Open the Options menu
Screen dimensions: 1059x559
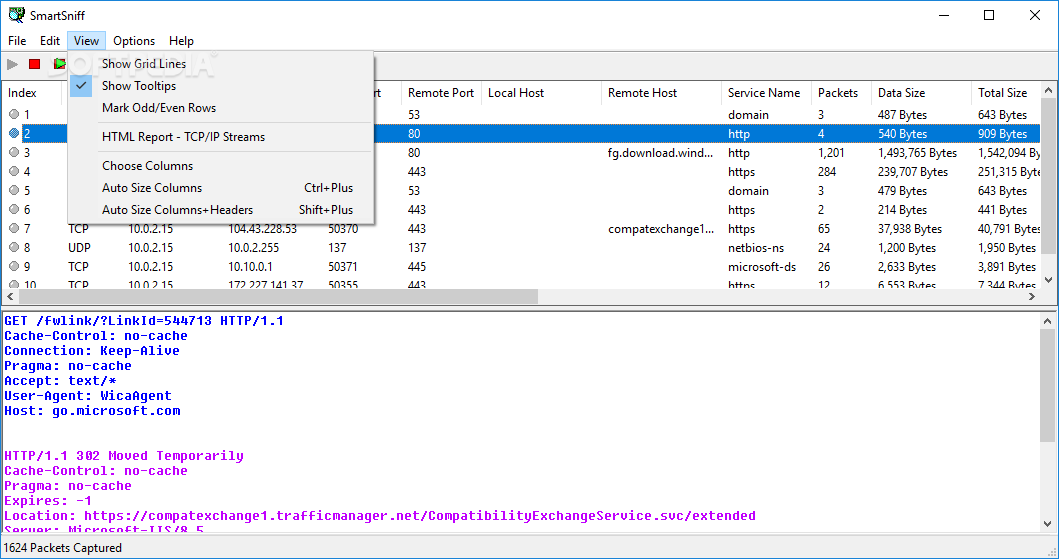pos(134,41)
